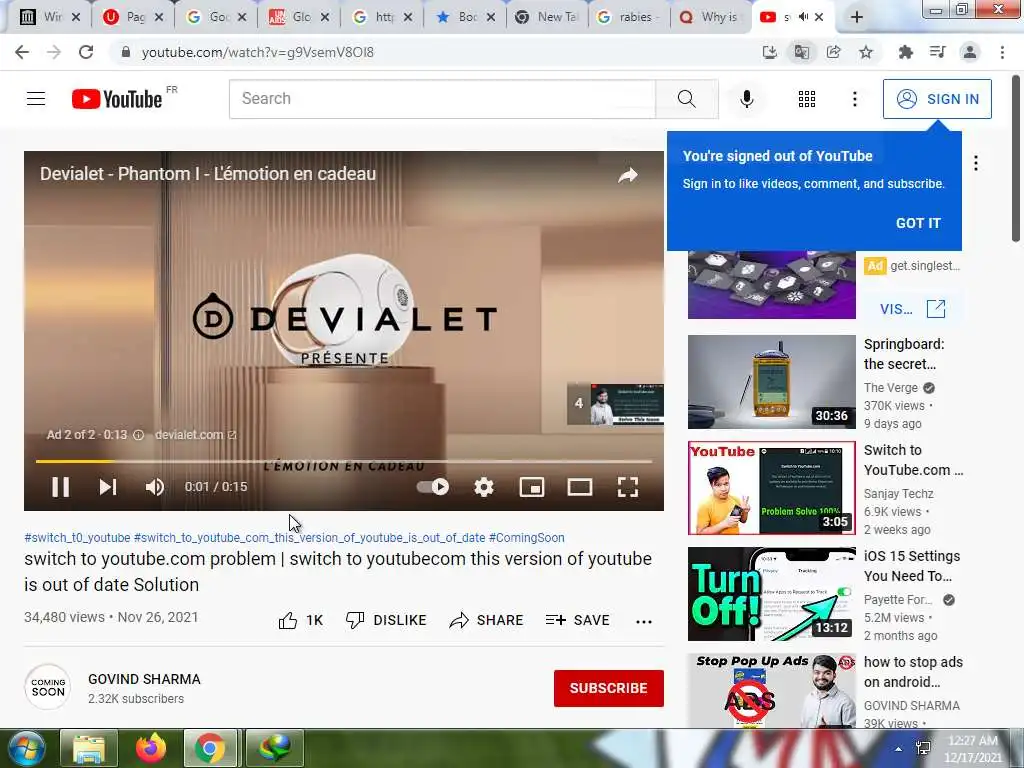The height and width of the screenshot is (768, 1024).
Task: Open the YouTube hamburger guide menu
Action: [36, 99]
